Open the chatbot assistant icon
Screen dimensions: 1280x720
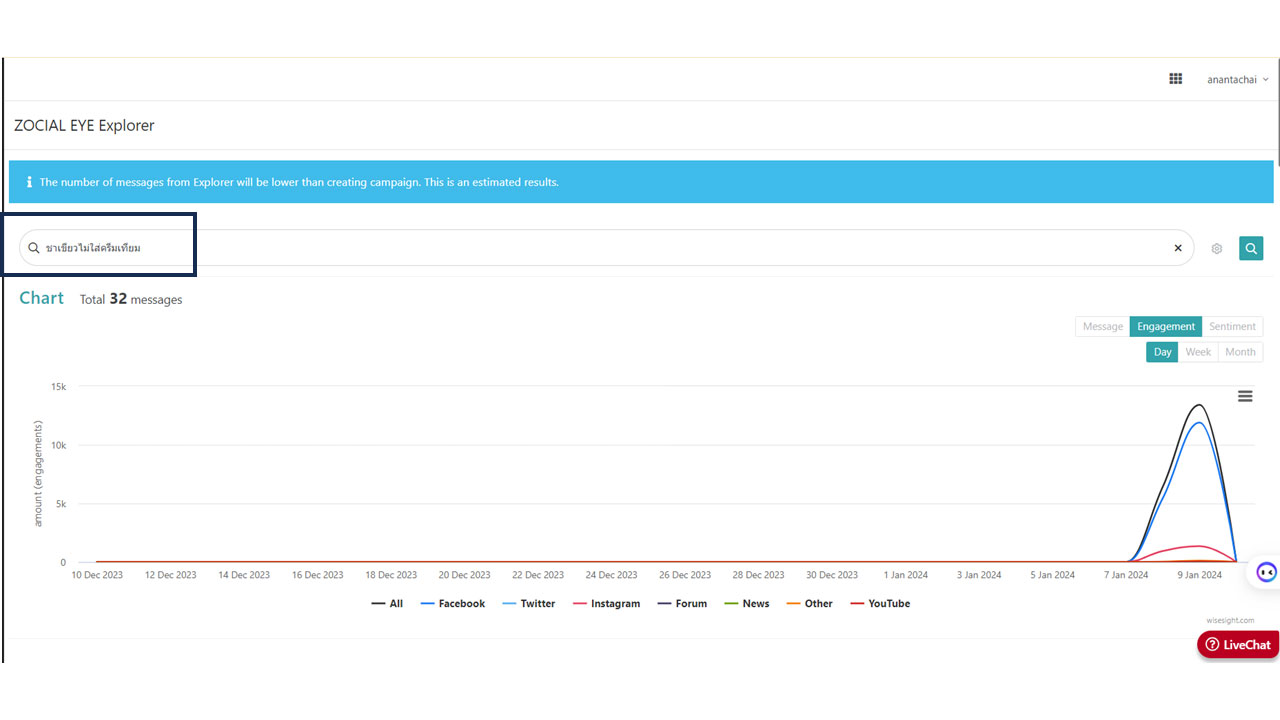1266,573
